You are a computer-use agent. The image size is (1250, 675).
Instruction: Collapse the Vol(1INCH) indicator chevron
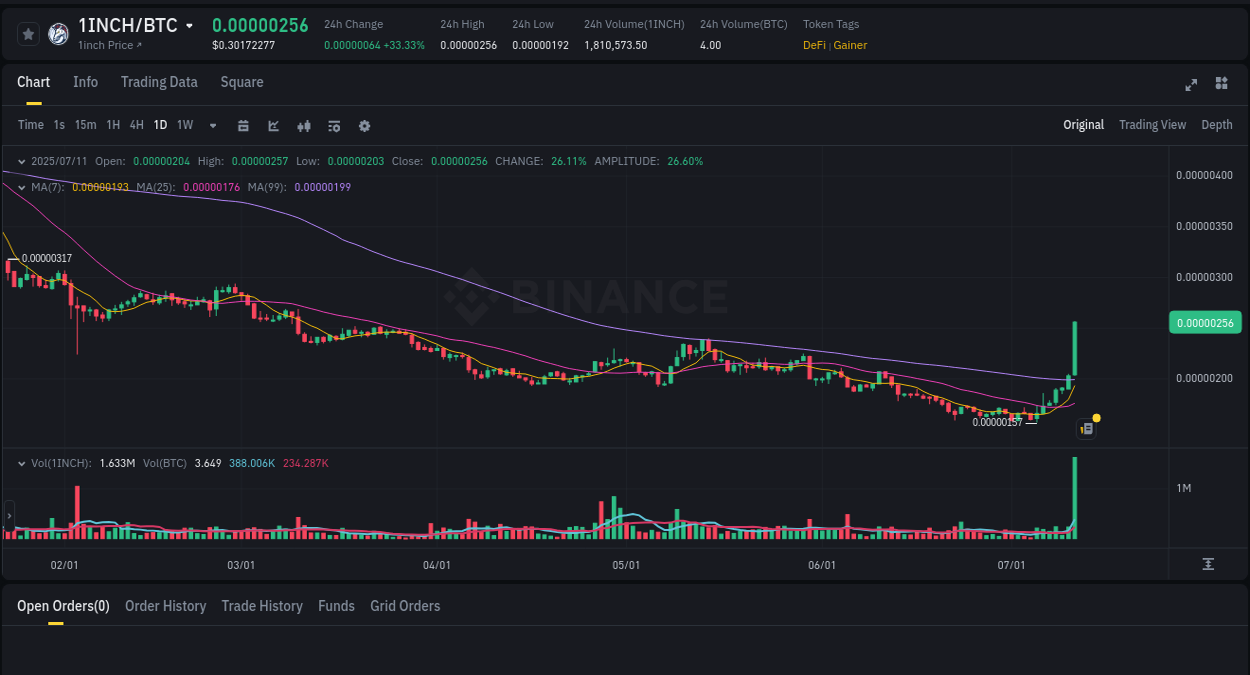tap(22, 463)
